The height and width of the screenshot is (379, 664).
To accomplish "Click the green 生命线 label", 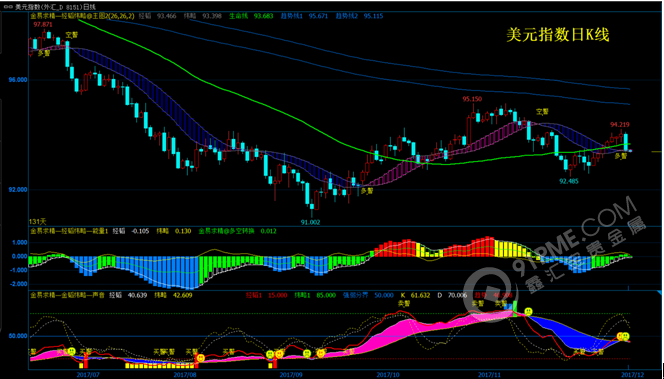I will click(x=239, y=16).
